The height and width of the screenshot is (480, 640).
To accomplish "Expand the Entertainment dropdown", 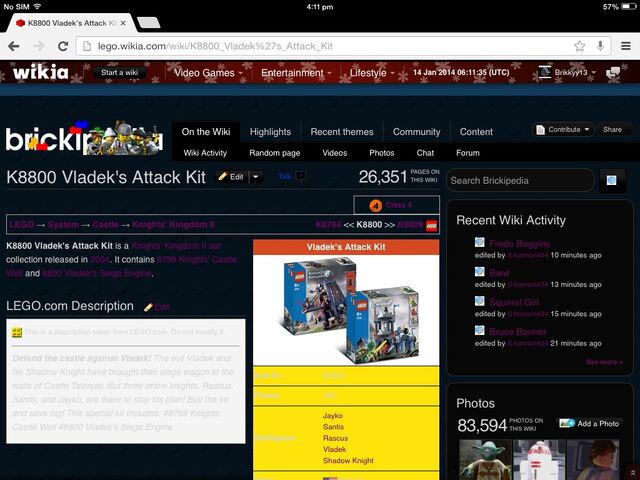I will (x=296, y=73).
